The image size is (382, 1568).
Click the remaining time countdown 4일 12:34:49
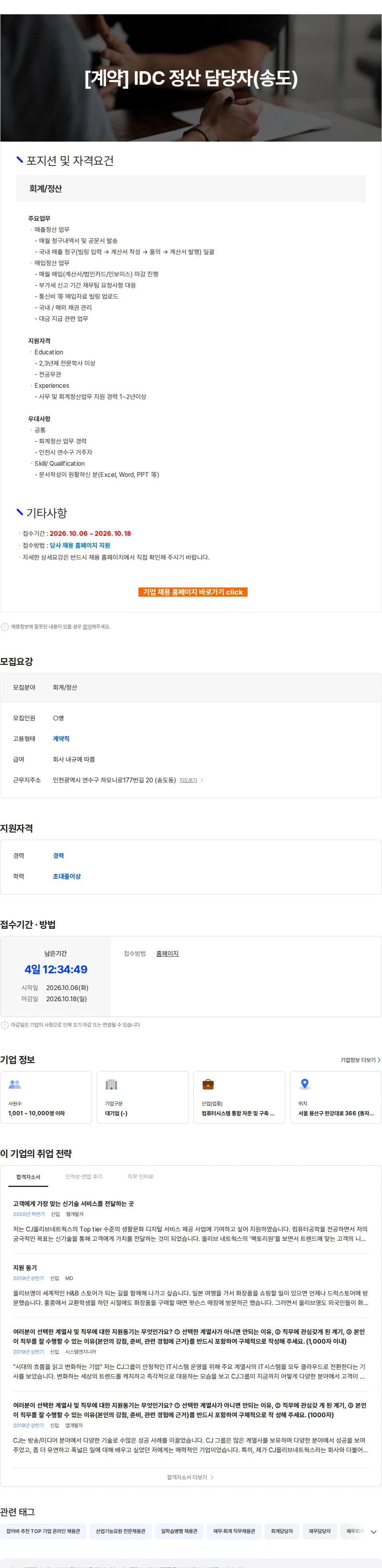(55, 969)
